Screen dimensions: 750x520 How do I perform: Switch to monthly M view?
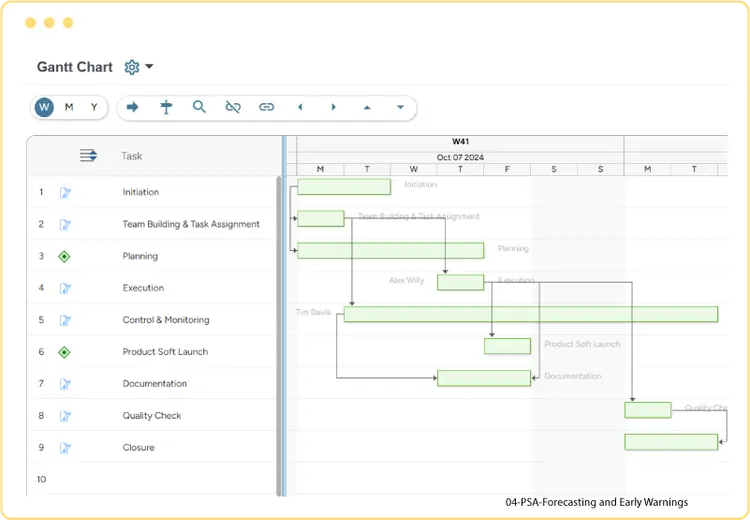point(69,107)
